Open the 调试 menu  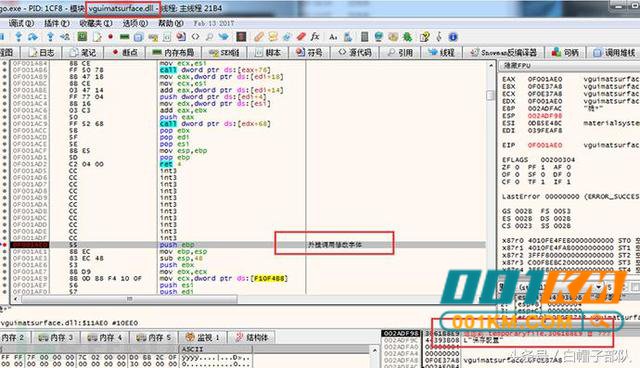click(21, 23)
